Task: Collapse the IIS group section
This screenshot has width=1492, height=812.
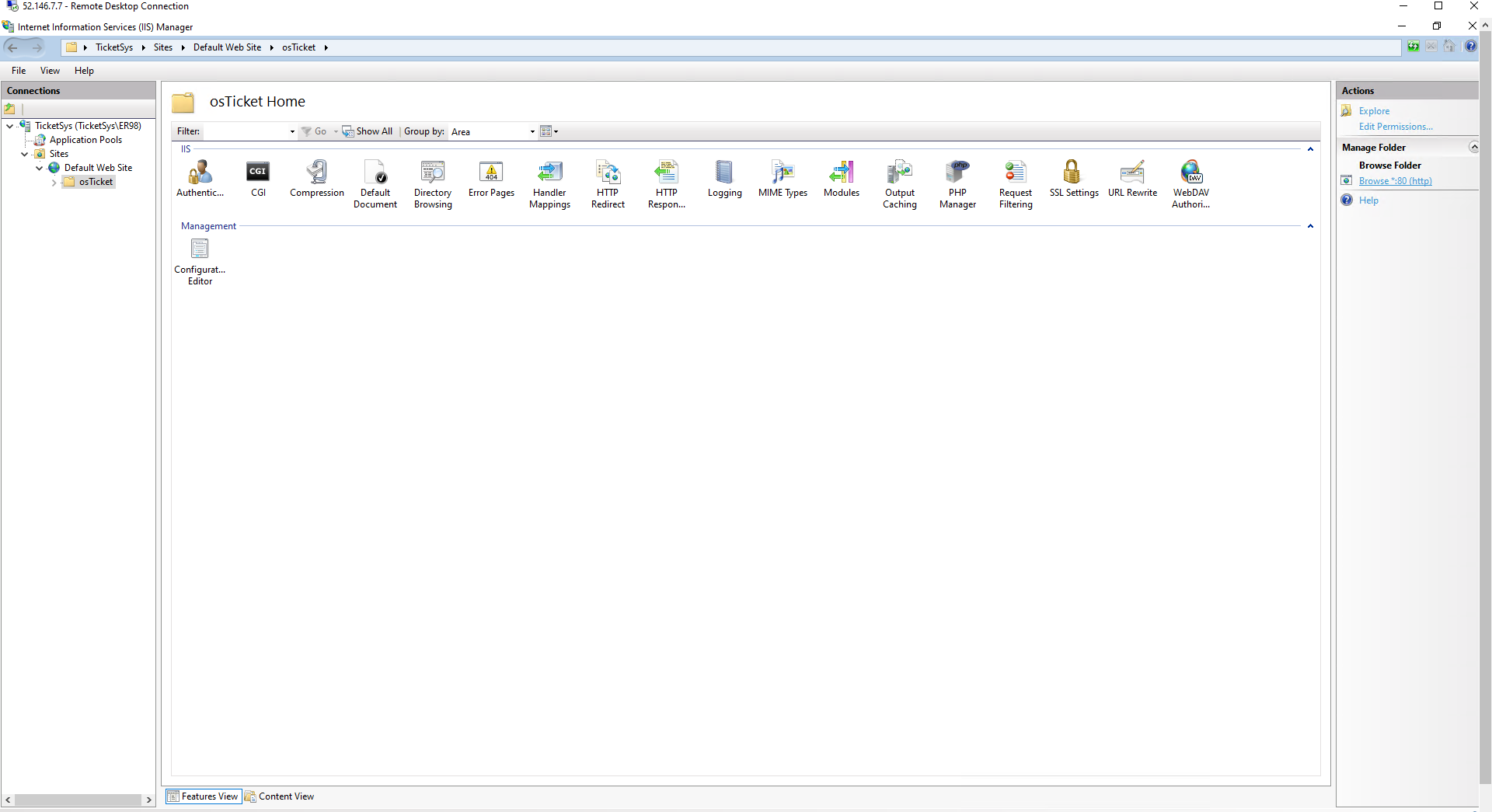Action: (1310, 149)
